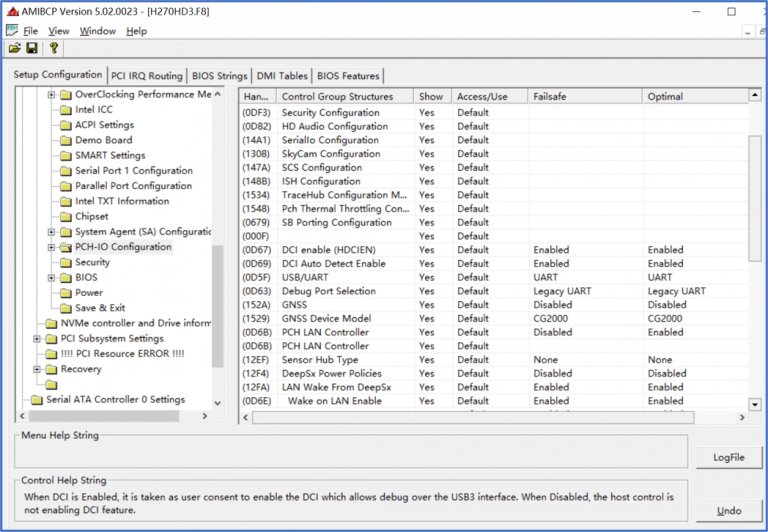Expand the PCI Subsystem Settings node

click(x=38, y=339)
